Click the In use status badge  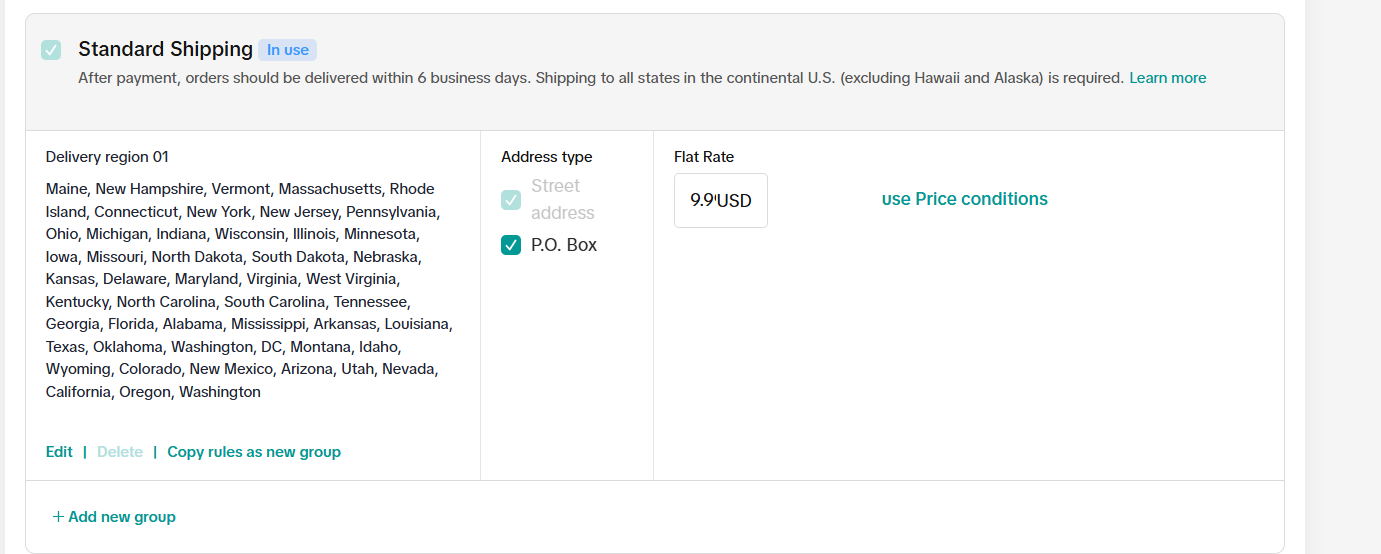[288, 50]
